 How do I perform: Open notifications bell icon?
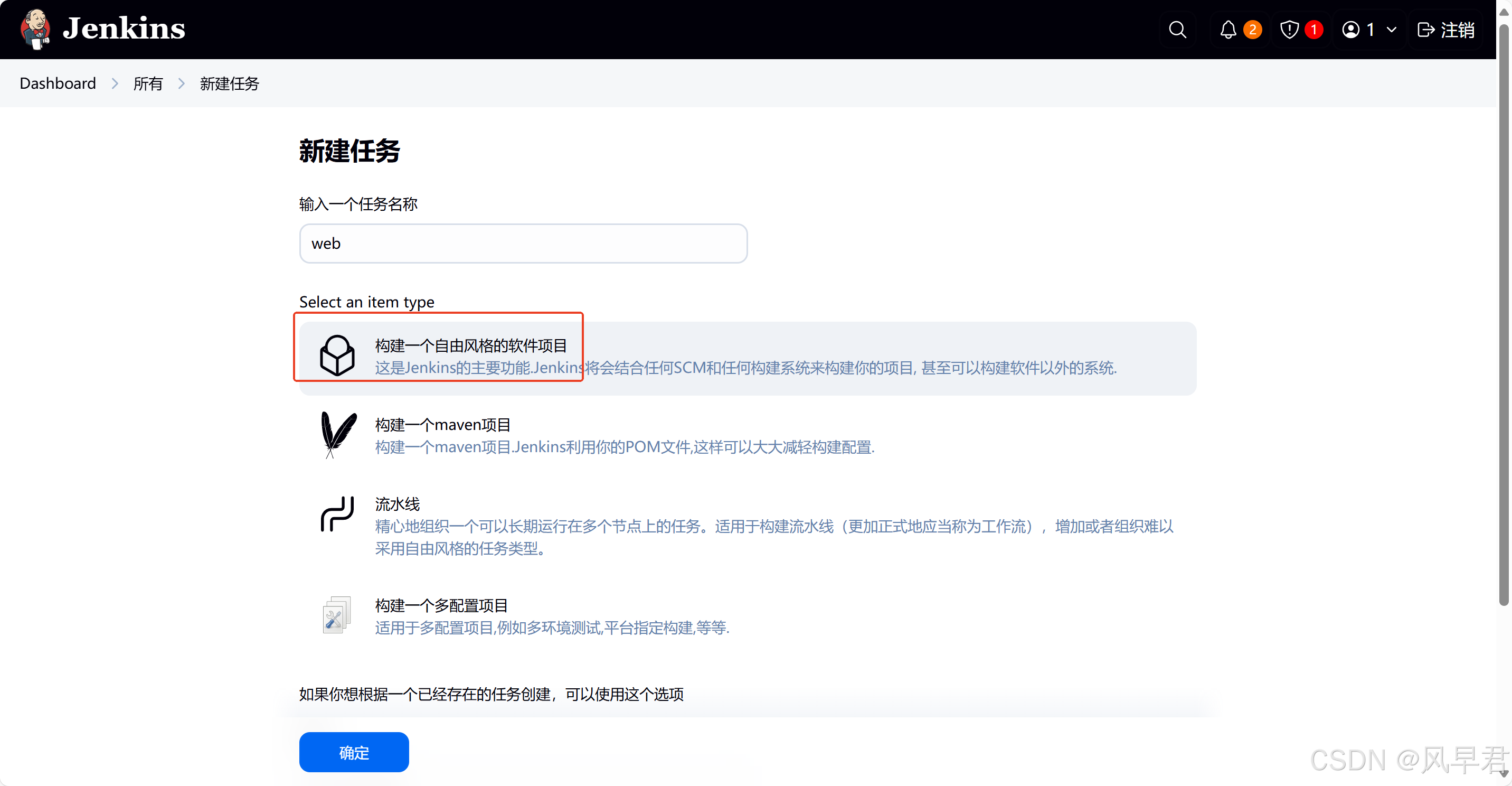pos(1228,30)
